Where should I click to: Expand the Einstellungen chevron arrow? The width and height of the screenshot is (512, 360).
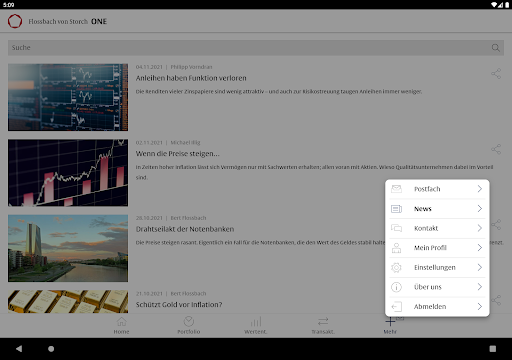[480, 267]
